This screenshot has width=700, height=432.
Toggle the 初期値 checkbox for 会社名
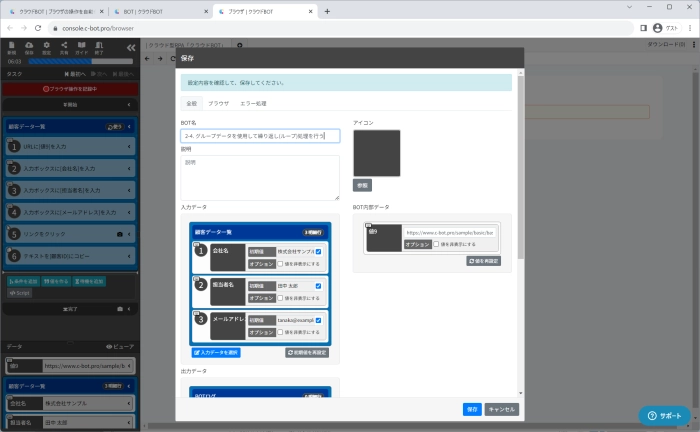coord(318,251)
